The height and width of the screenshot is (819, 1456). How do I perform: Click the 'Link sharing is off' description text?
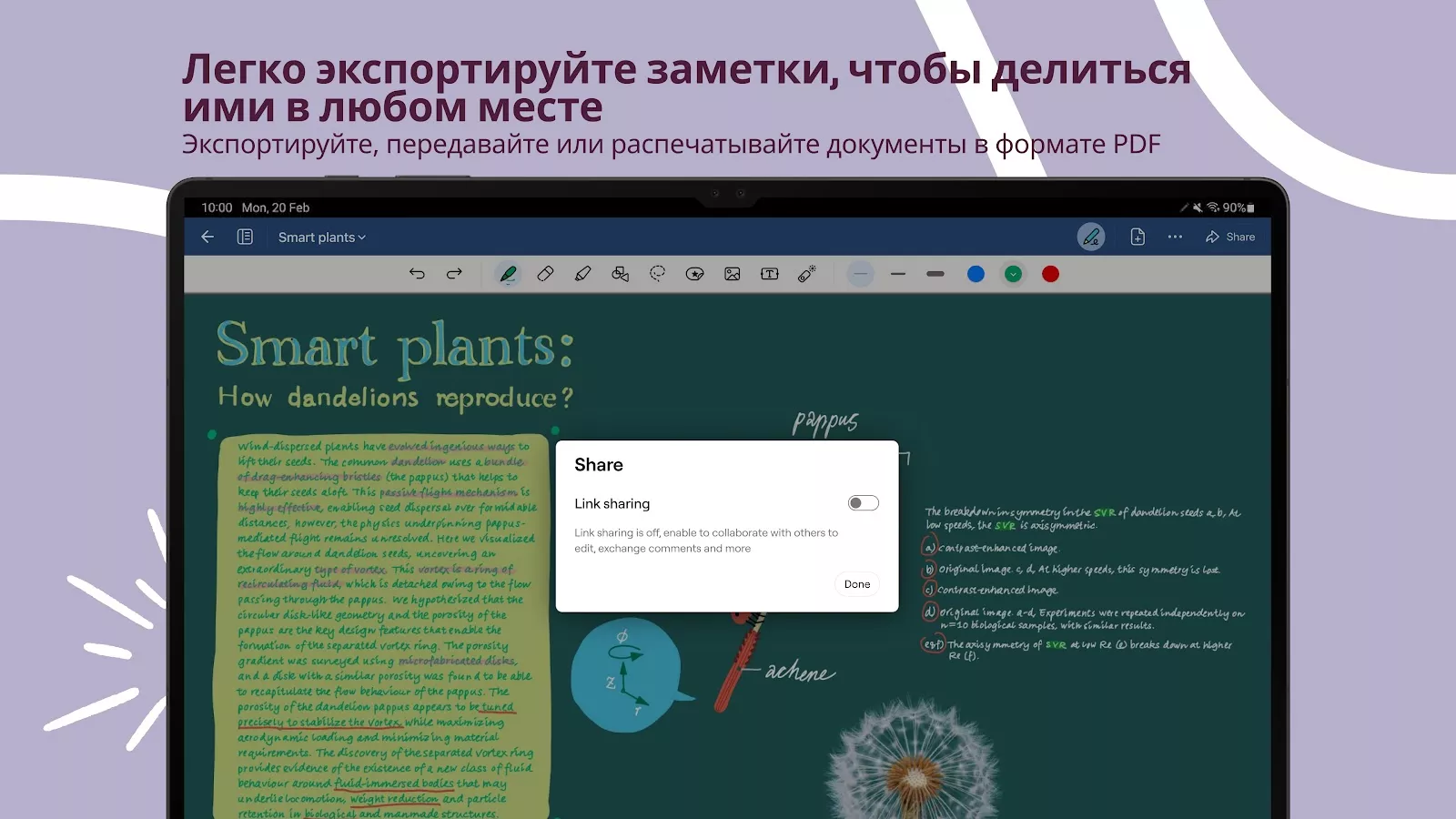click(x=706, y=541)
